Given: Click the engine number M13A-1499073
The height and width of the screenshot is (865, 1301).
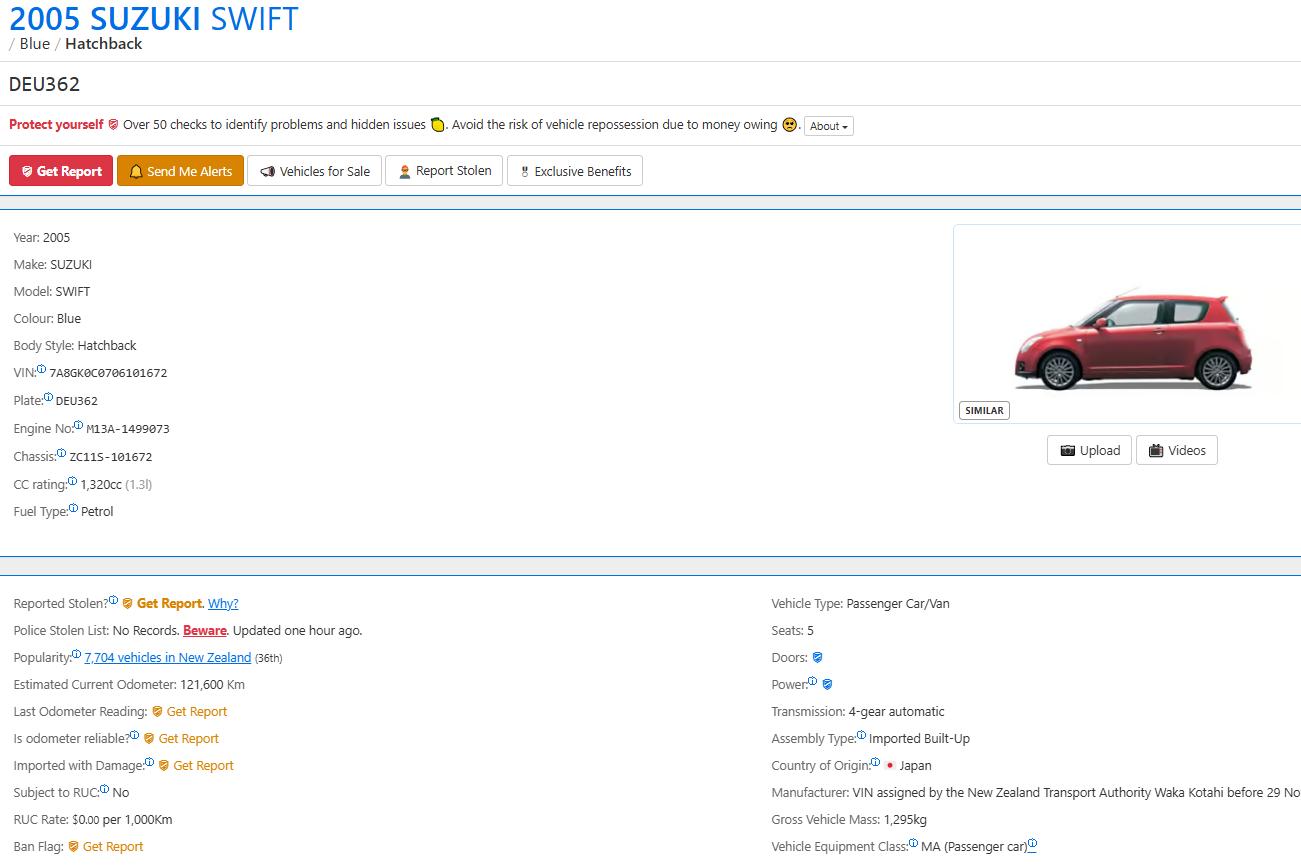Looking at the screenshot, I should click(x=128, y=429).
